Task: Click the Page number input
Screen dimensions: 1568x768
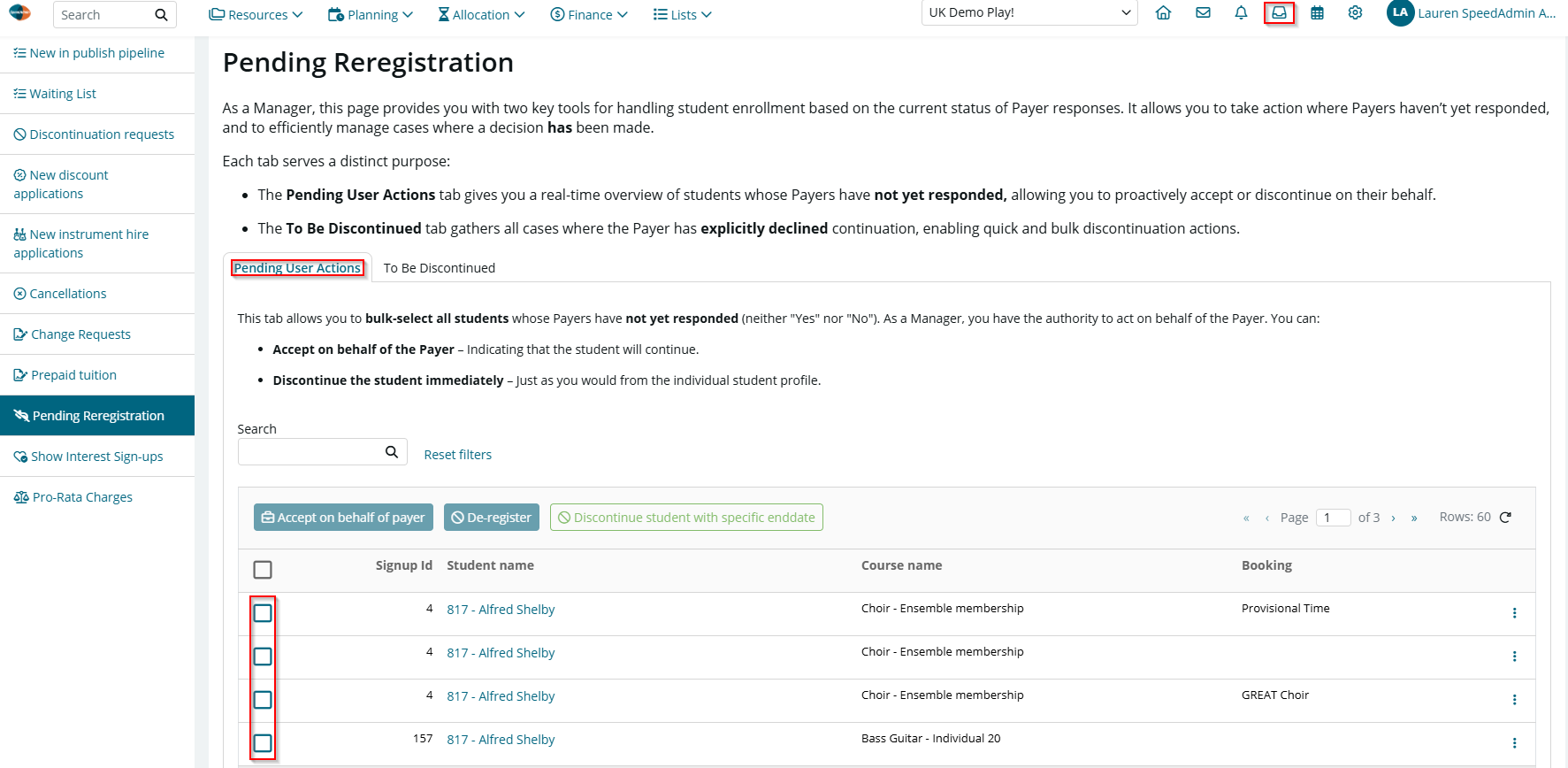Action: pos(1333,518)
